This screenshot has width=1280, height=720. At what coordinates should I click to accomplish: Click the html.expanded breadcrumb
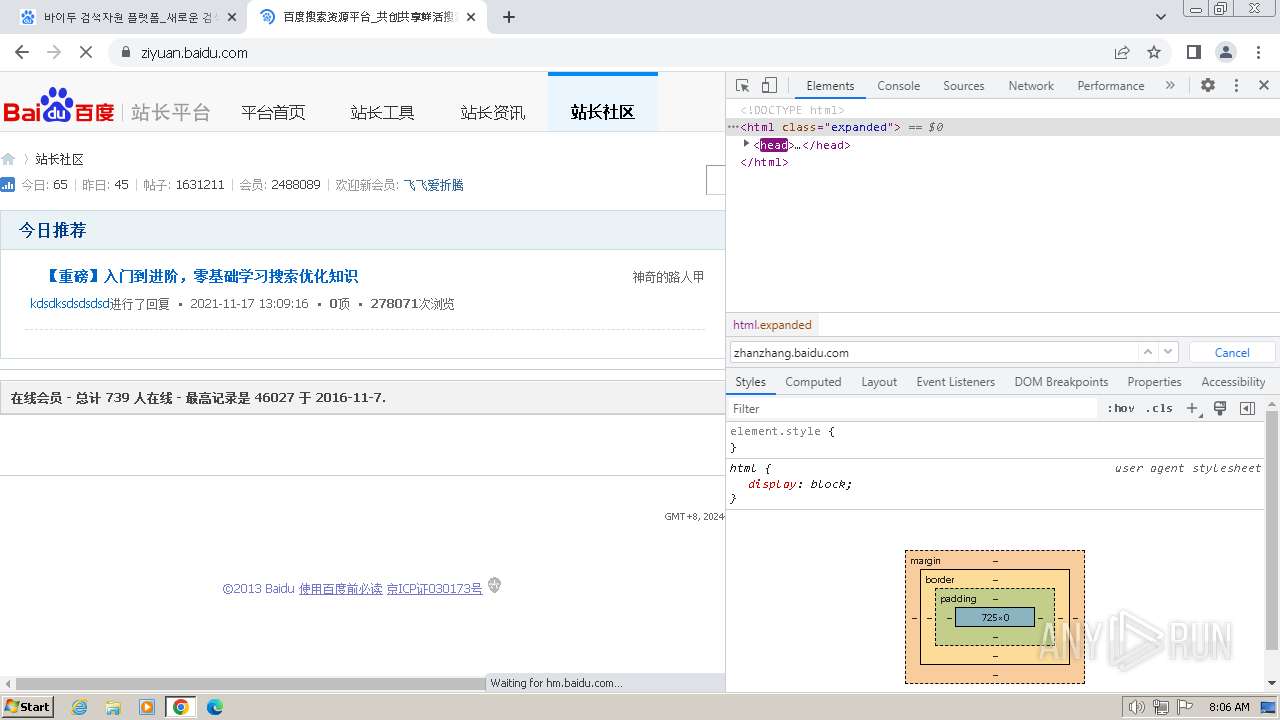(772, 325)
